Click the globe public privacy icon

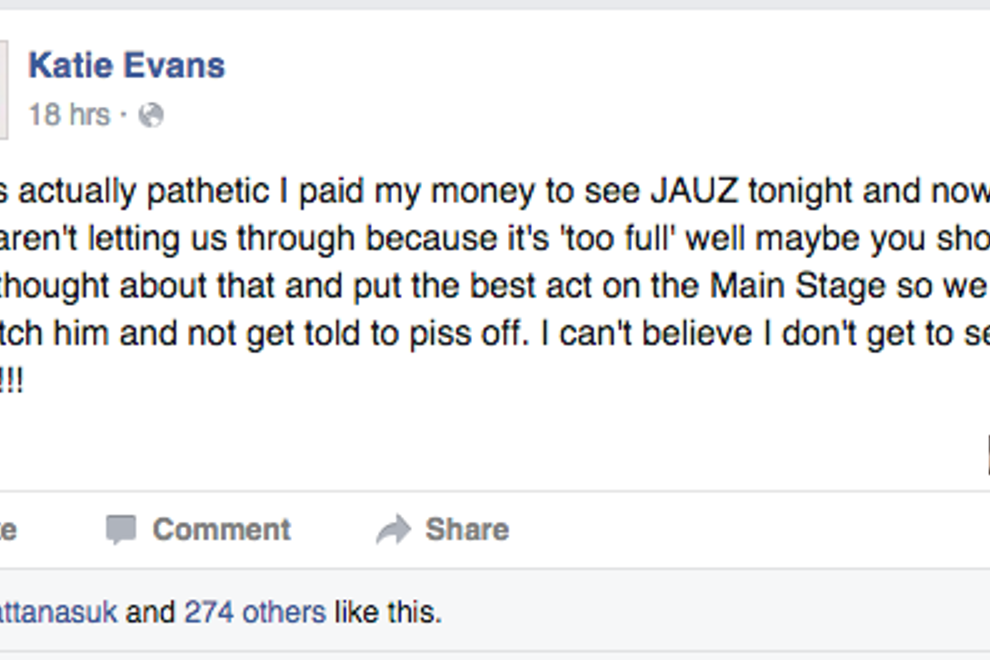point(151,115)
